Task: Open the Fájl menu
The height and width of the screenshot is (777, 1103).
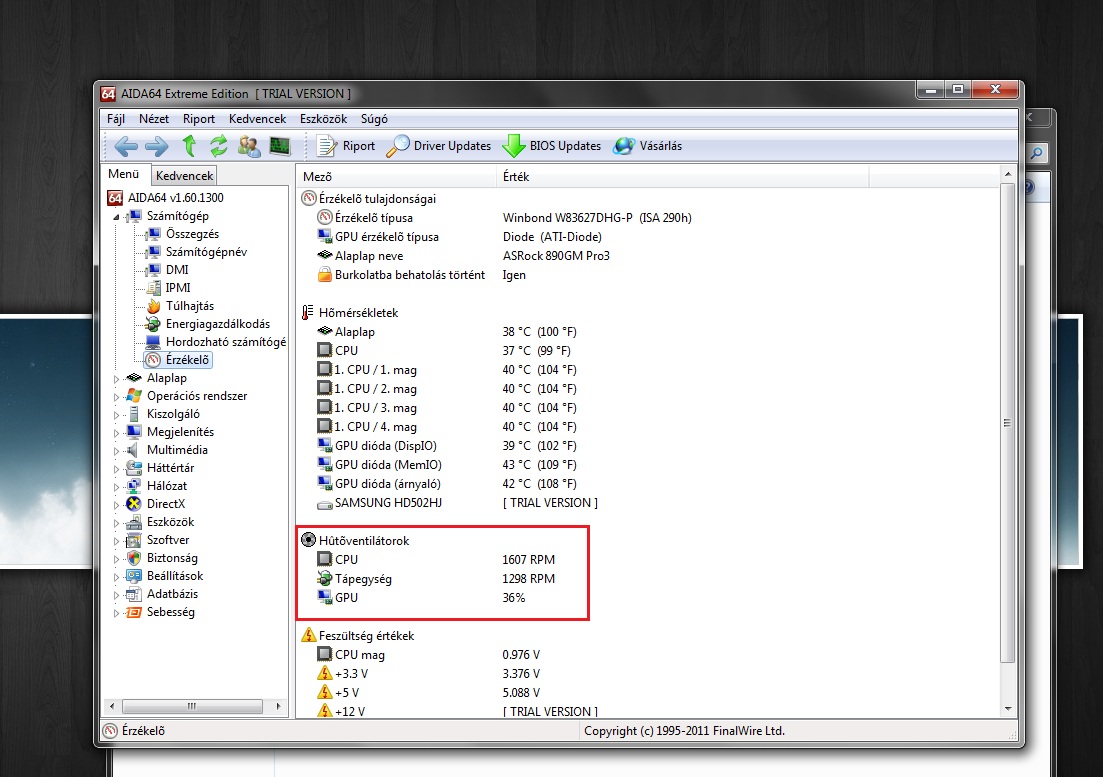Action: (x=115, y=119)
